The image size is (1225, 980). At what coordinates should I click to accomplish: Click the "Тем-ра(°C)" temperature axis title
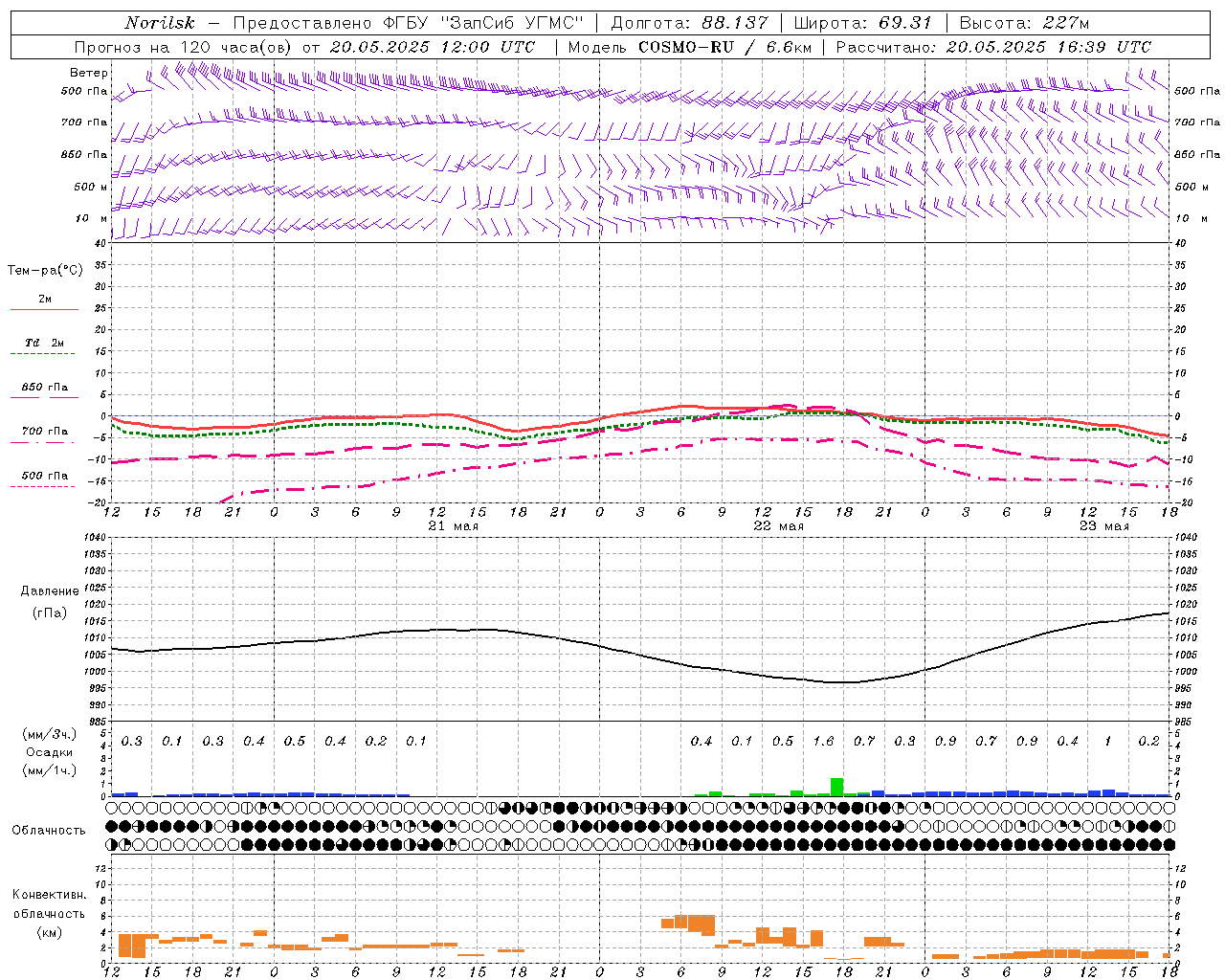click(45, 271)
